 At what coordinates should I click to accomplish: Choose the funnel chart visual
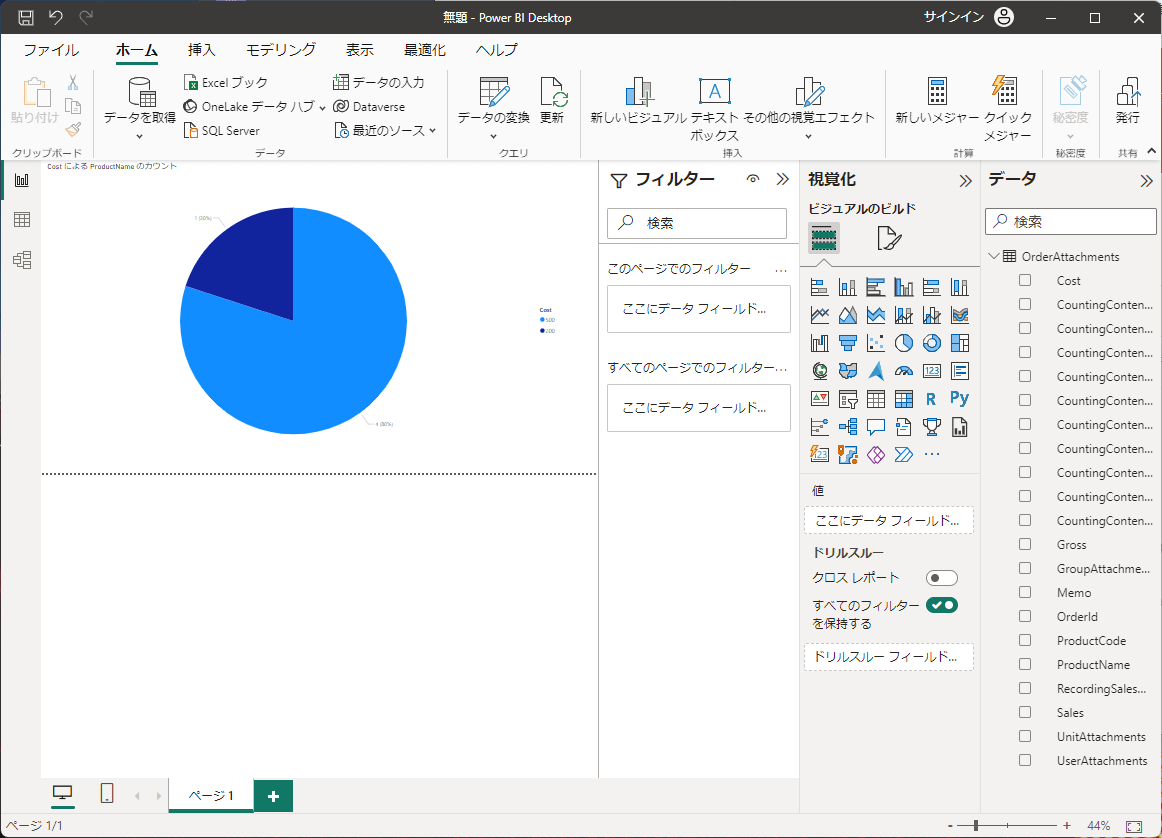coord(848,343)
